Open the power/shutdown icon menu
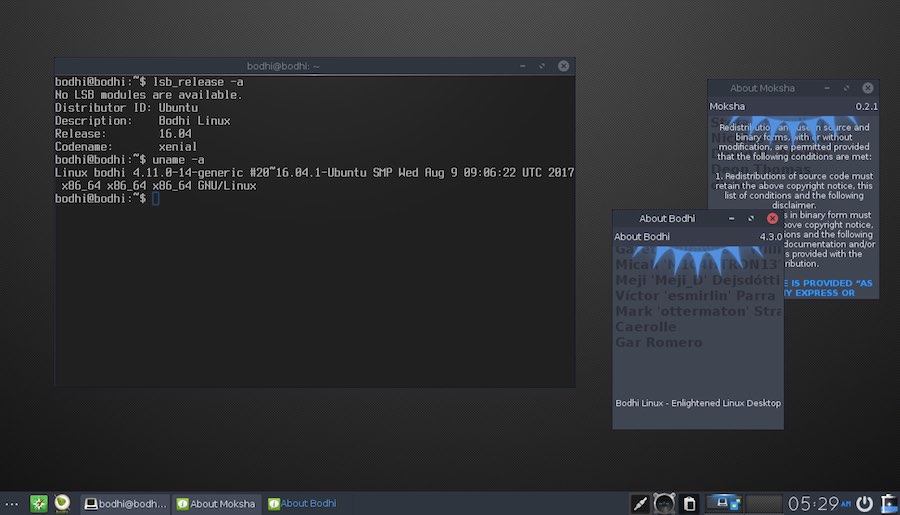Screen dimensions: 900x515 coord(864,504)
